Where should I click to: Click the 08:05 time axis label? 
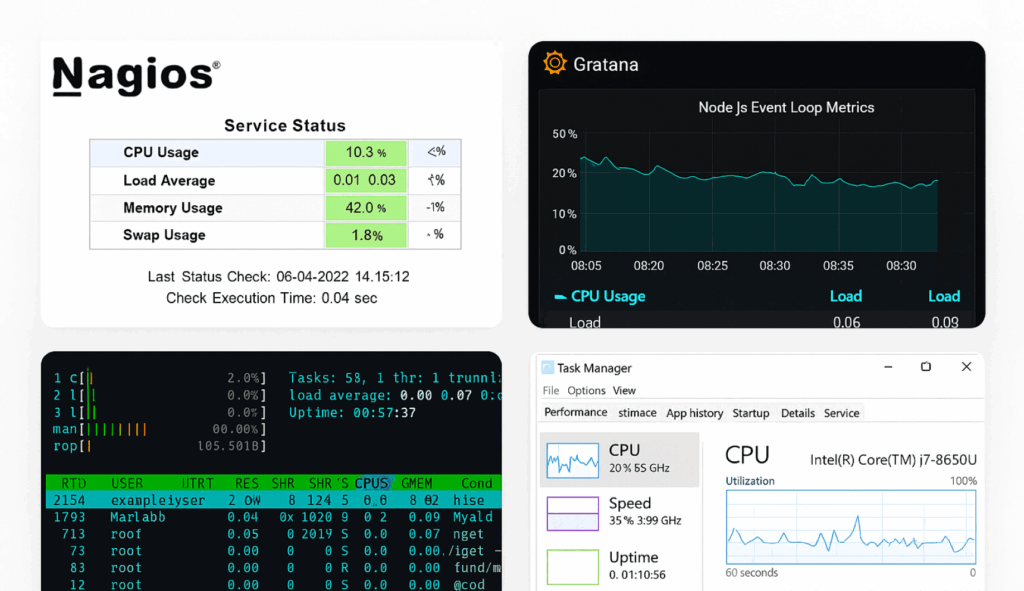tap(586, 266)
